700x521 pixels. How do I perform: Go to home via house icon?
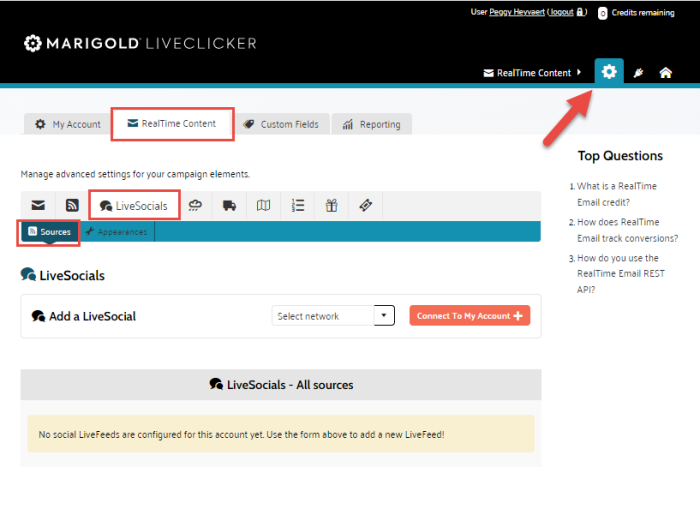tap(665, 73)
